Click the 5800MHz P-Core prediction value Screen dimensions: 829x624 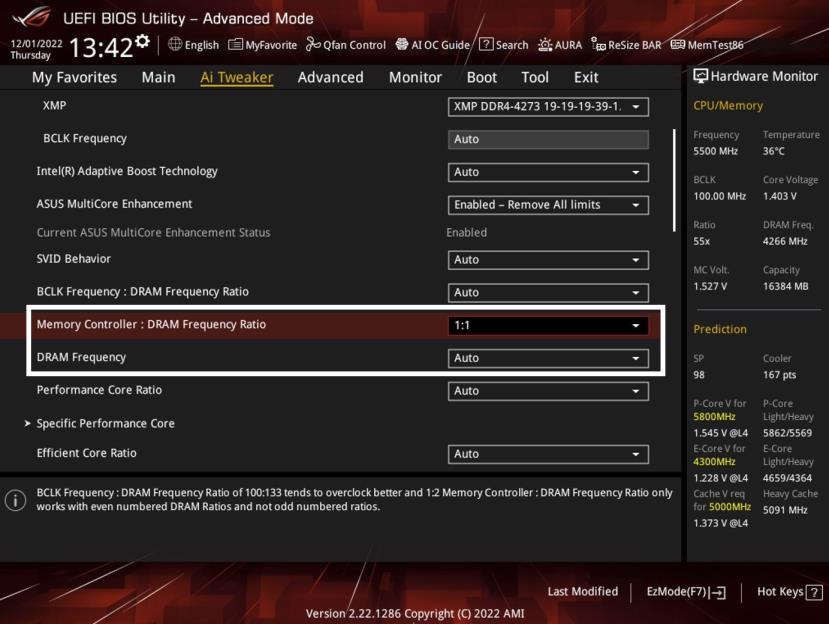coord(714,417)
